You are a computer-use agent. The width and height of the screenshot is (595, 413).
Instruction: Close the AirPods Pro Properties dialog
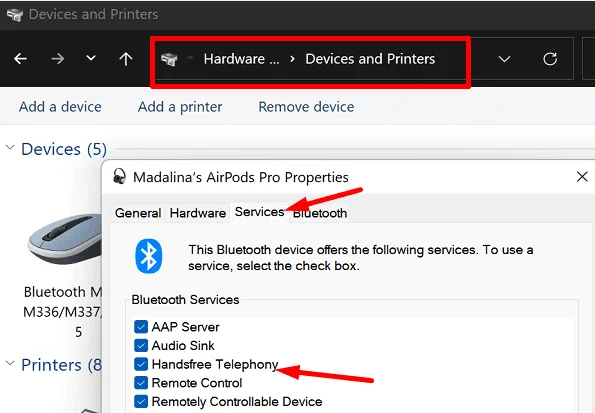click(582, 176)
